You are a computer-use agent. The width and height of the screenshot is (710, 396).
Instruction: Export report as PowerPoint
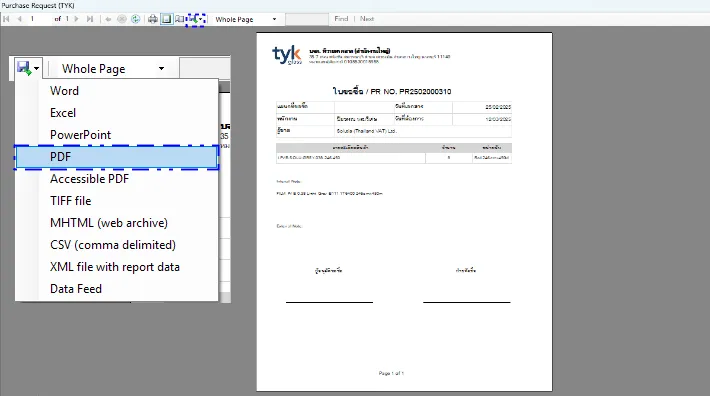click(117, 135)
